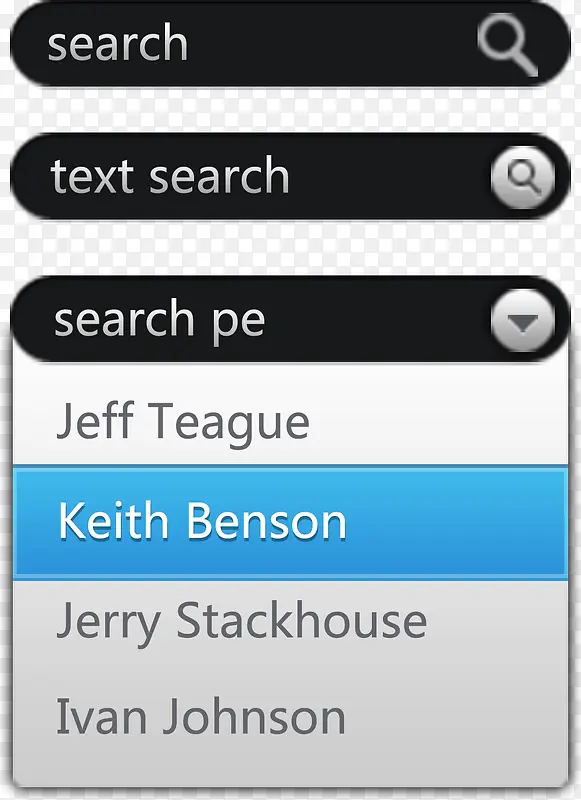The image size is (581, 800).
Task: Collapse the suggestions with the round arrow button
Action: tap(523, 321)
